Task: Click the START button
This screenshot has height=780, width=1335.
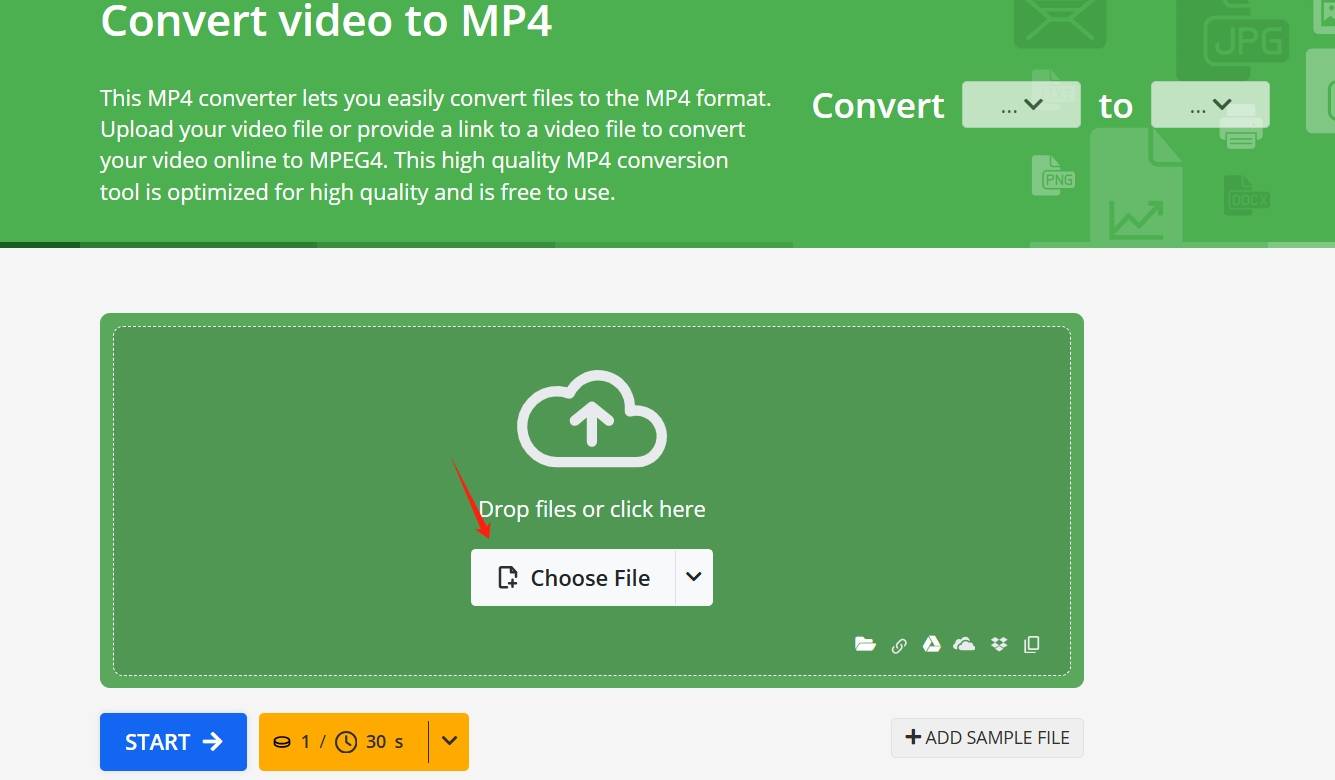Action: [x=172, y=741]
